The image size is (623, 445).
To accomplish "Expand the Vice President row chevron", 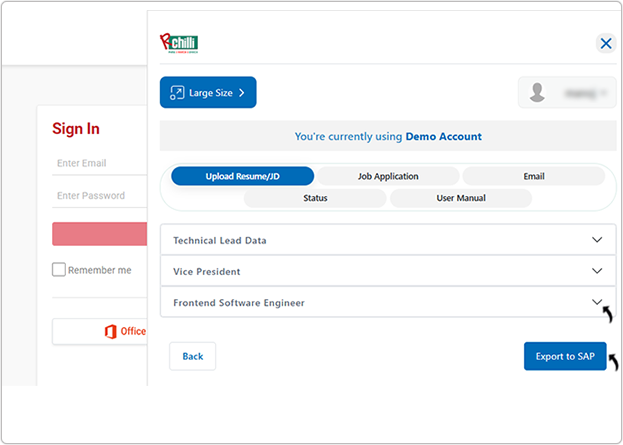I will (597, 271).
